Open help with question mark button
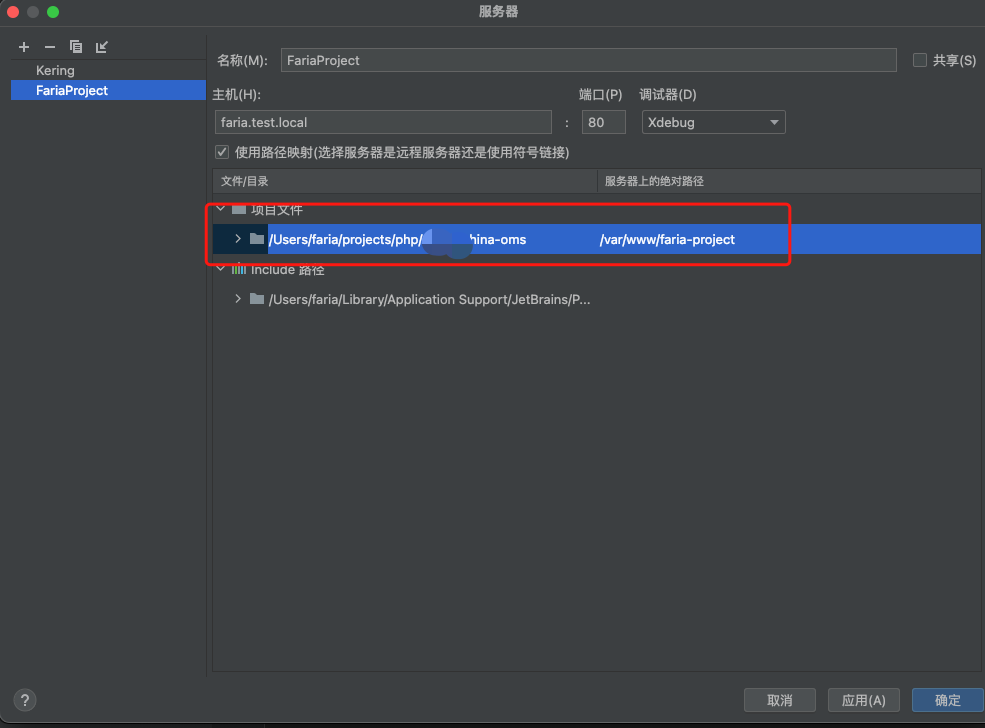 click(25, 700)
